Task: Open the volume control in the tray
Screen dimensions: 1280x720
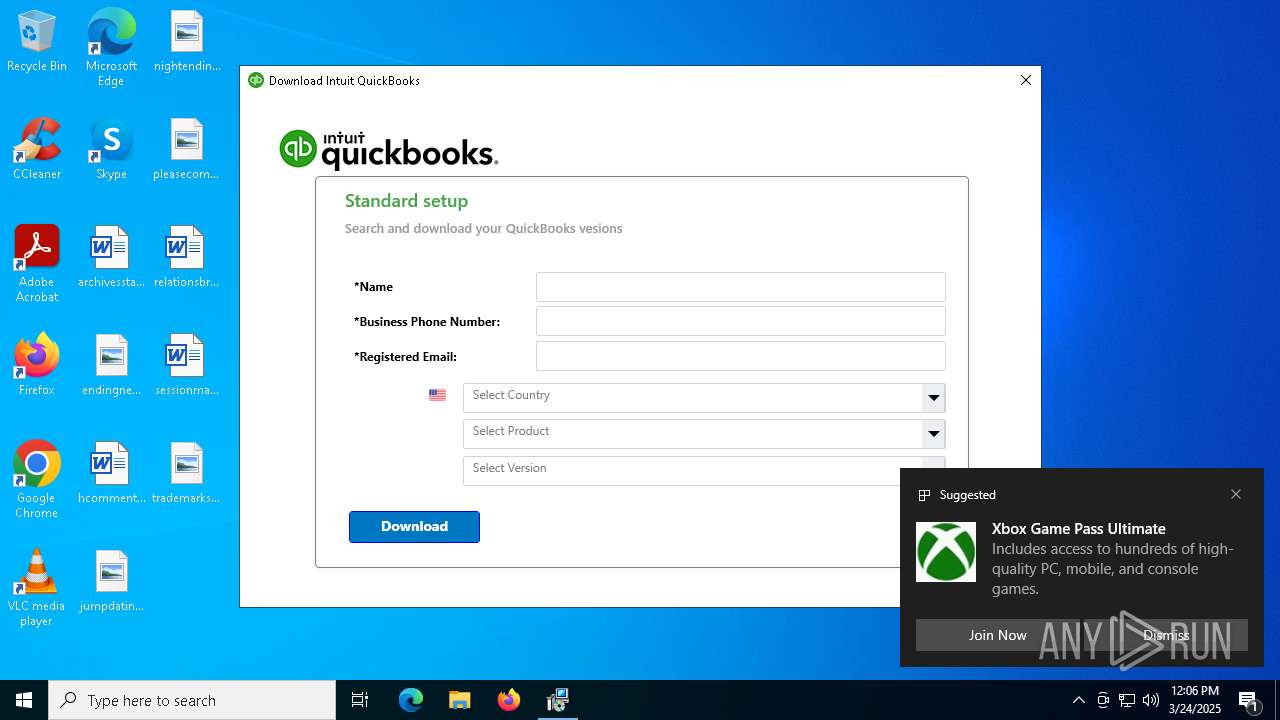Action: click(x=1151, y=700)
